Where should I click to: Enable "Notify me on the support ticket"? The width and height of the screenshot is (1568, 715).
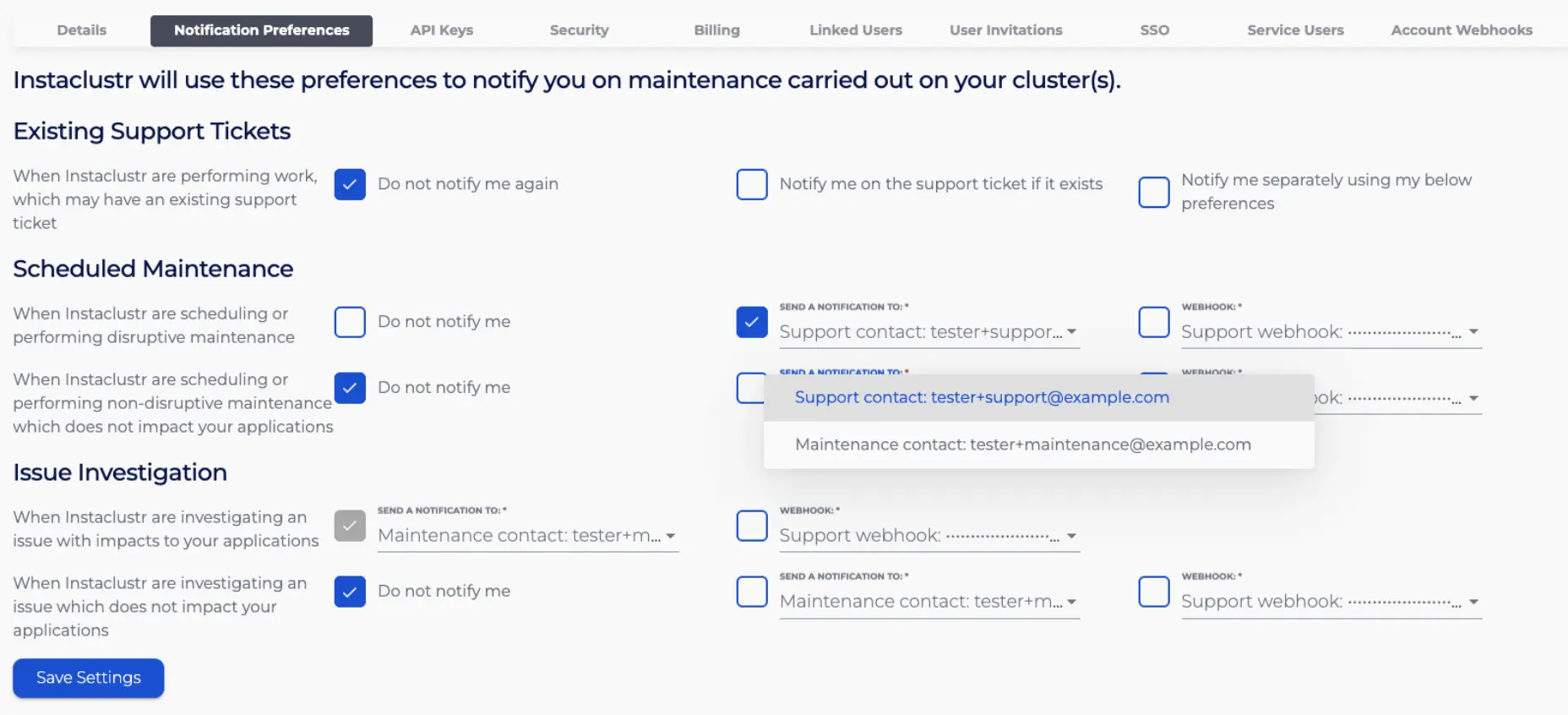752,184
